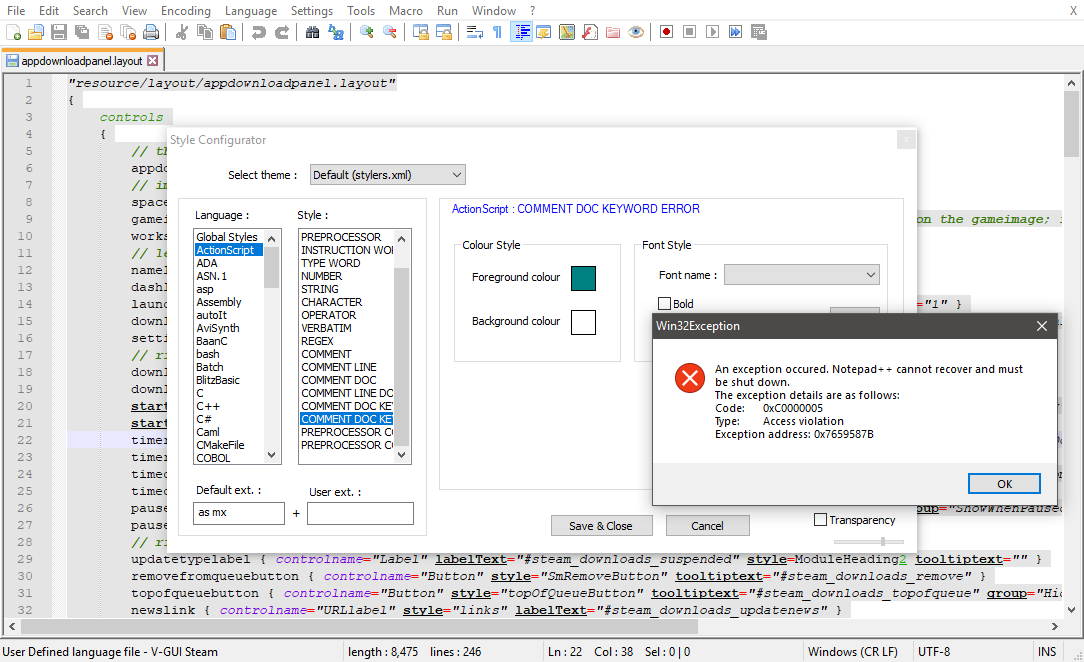Toggle Show All Characters pilcrow icon
This screenshot has width=1084, height=662.
tap(497, 32)
